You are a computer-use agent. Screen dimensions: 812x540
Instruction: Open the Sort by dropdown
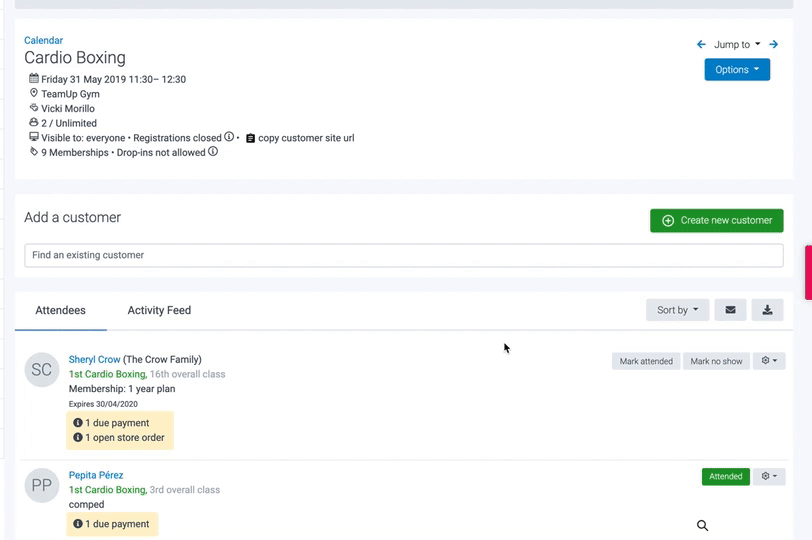tap(677, 310)
